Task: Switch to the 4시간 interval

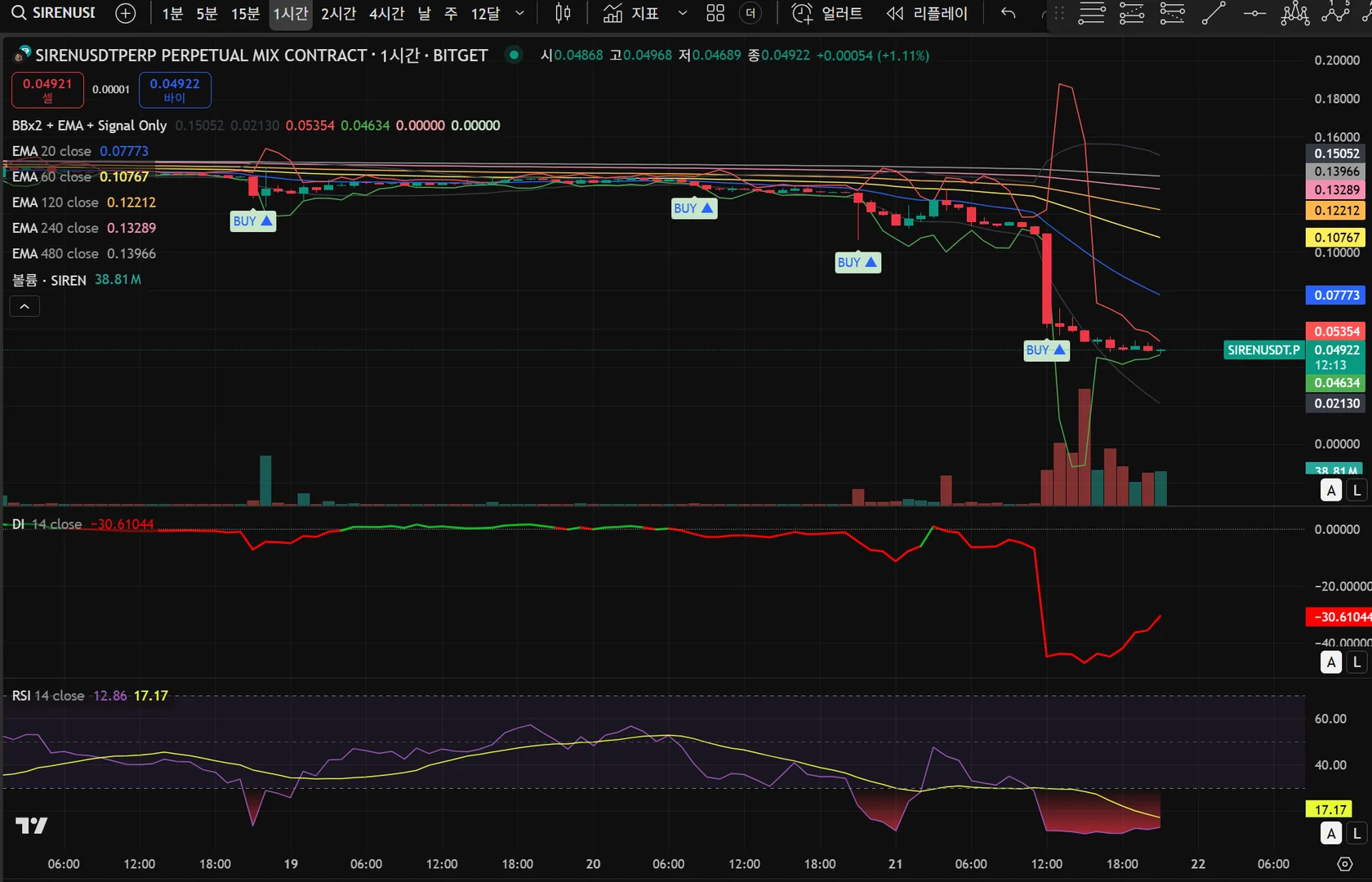Action: pyautogui.click(x=387, y=13)
